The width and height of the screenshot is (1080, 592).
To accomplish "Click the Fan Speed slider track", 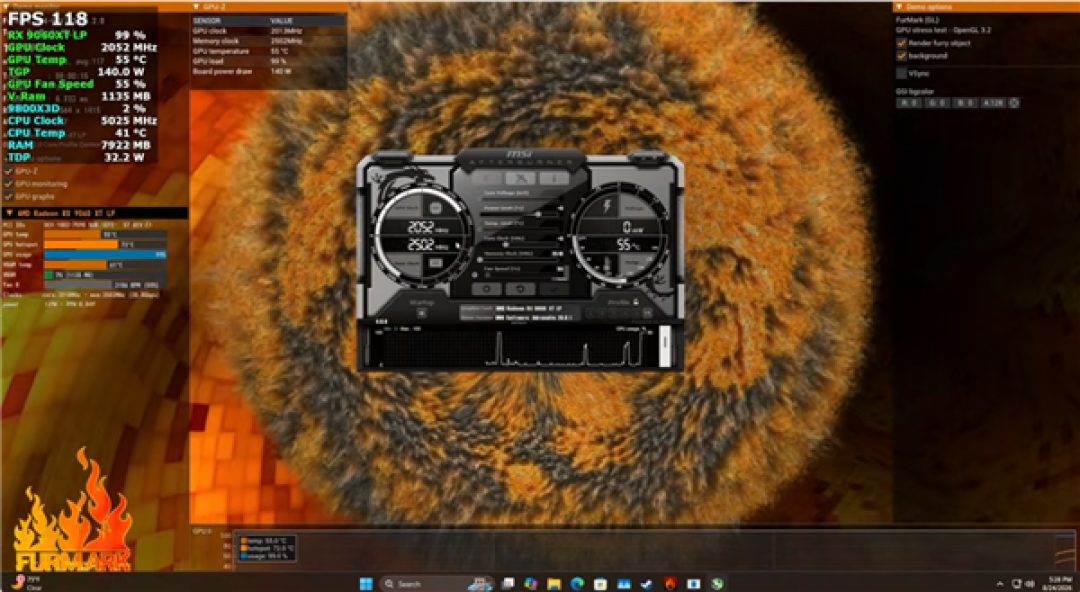I will [522, 276].
